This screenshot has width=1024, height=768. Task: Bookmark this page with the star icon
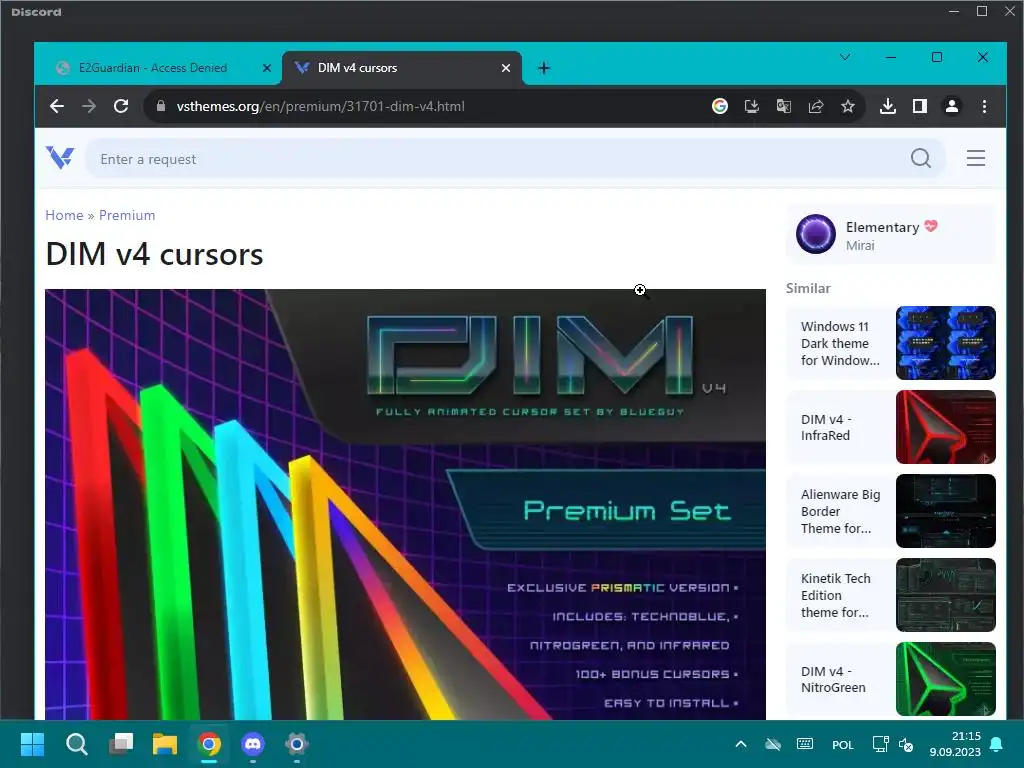coord(848,106)
